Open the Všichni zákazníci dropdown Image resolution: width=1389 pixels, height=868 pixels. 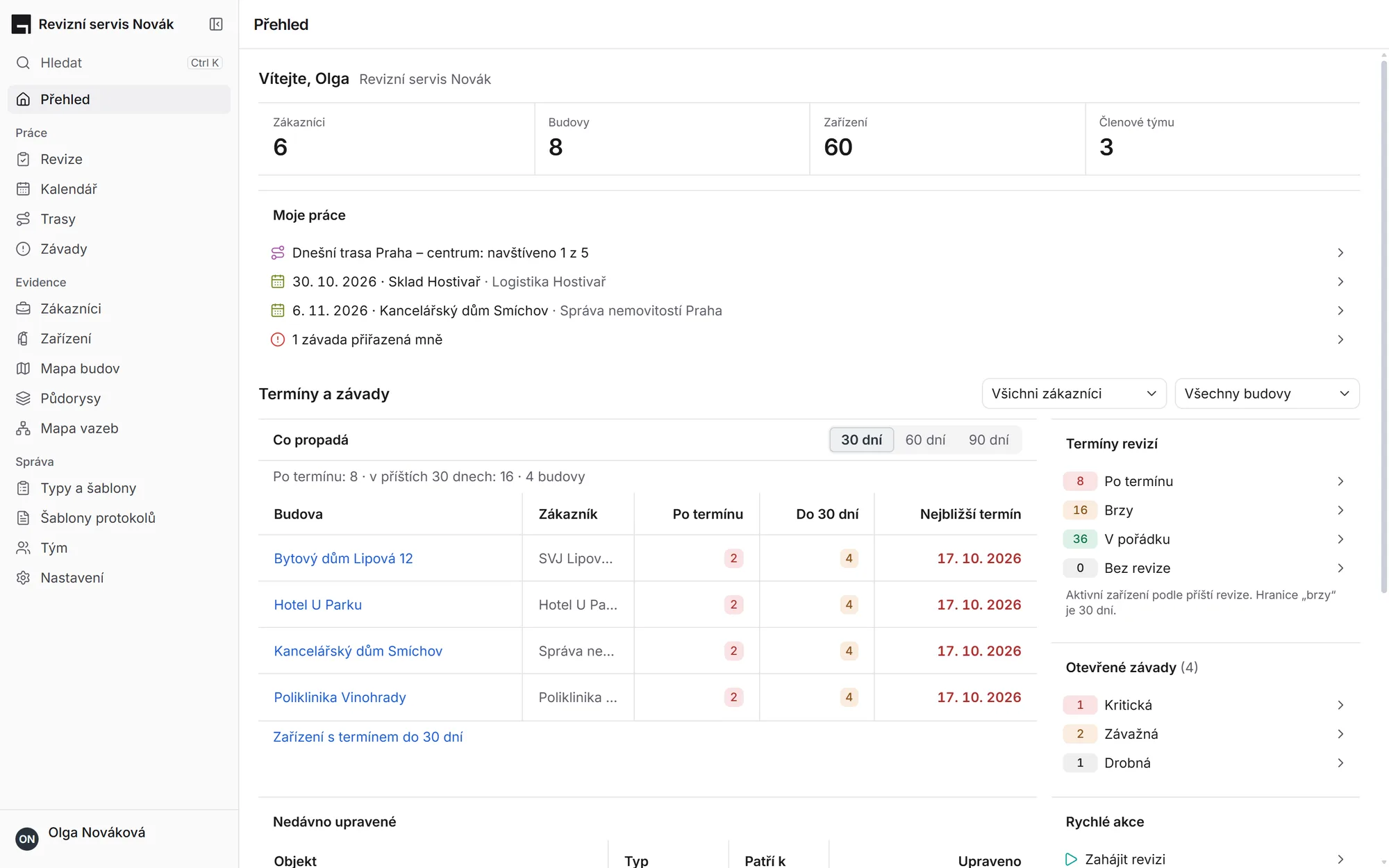1074,394
